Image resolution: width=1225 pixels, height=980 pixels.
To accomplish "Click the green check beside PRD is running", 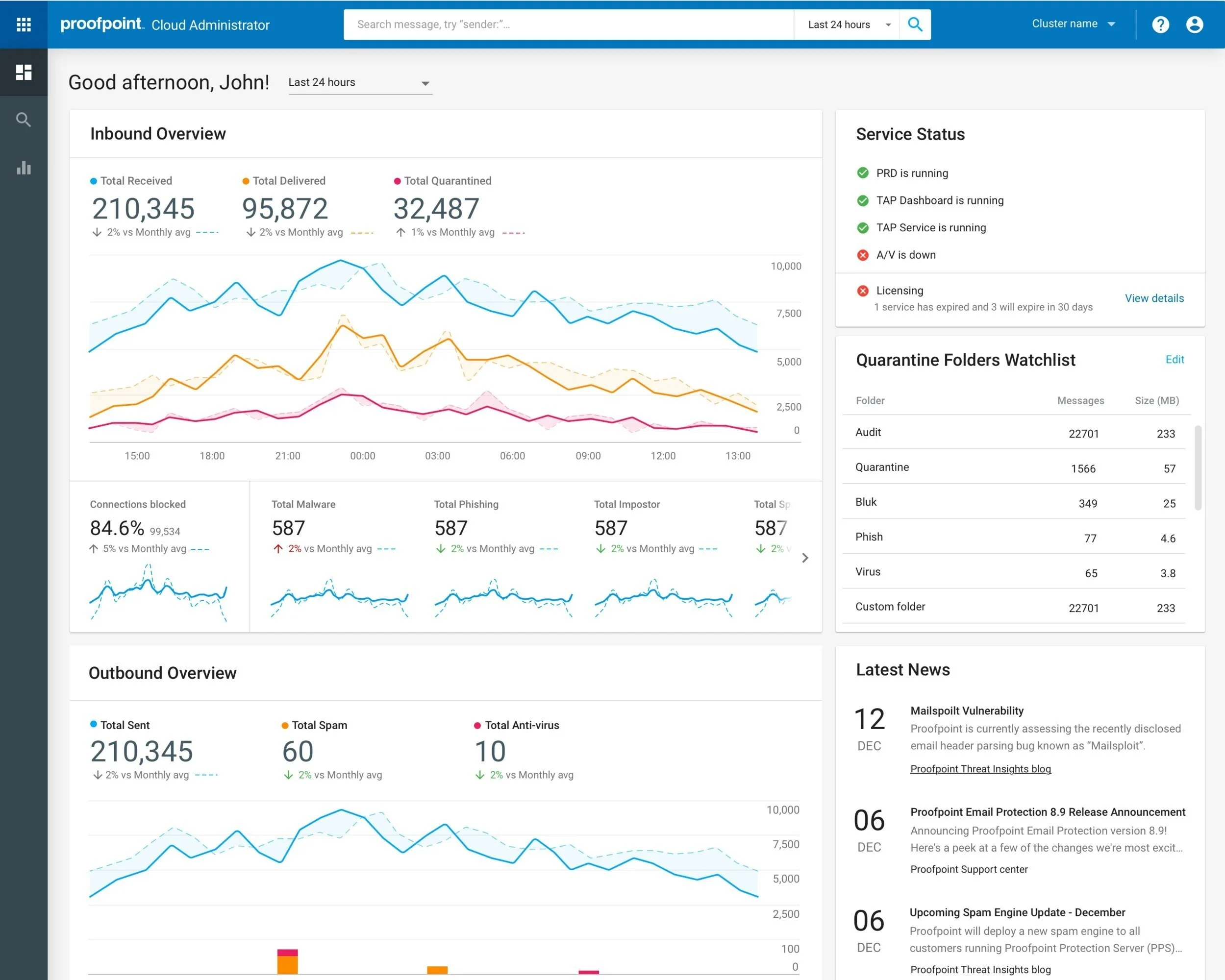I will [863, 172].
